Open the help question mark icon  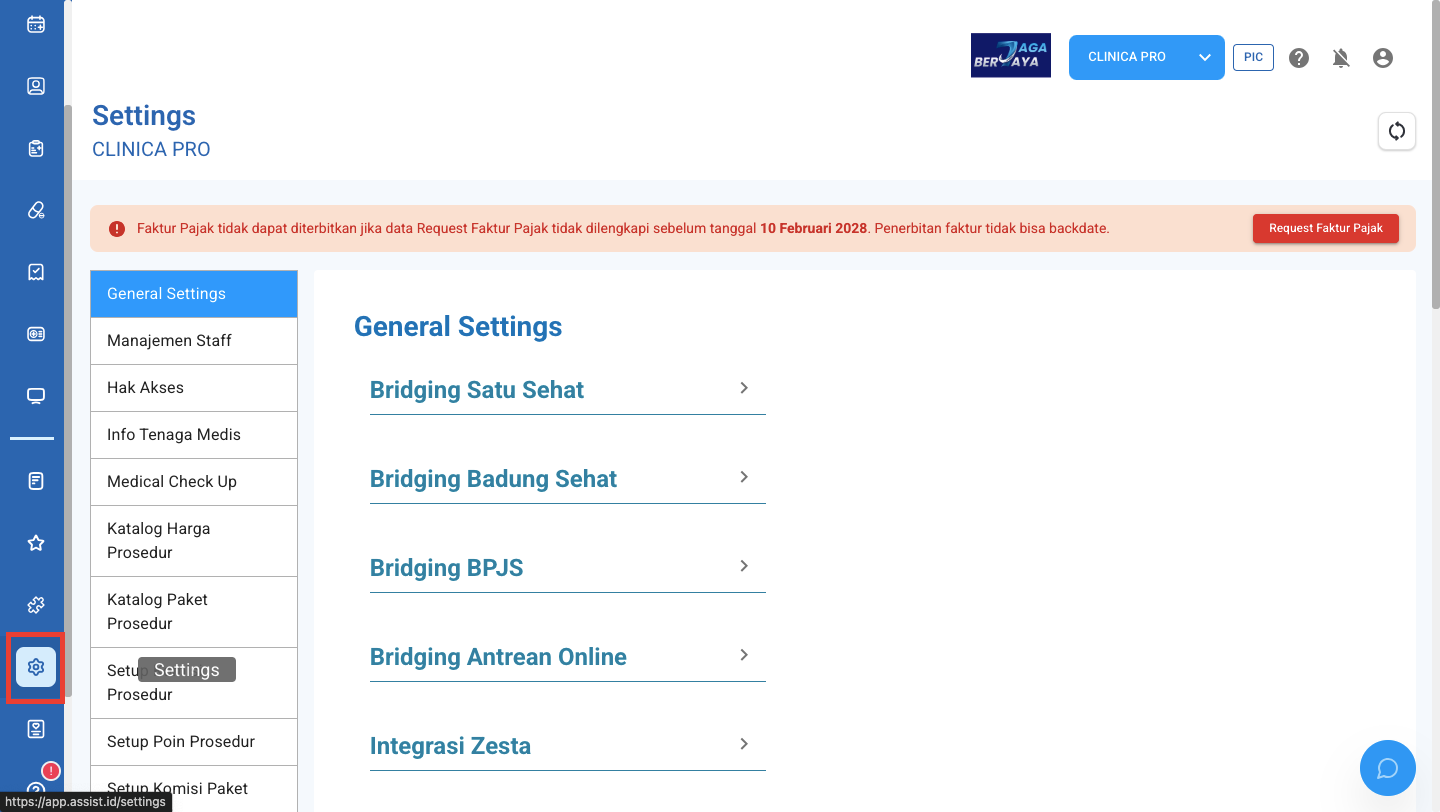point(1299,58)
